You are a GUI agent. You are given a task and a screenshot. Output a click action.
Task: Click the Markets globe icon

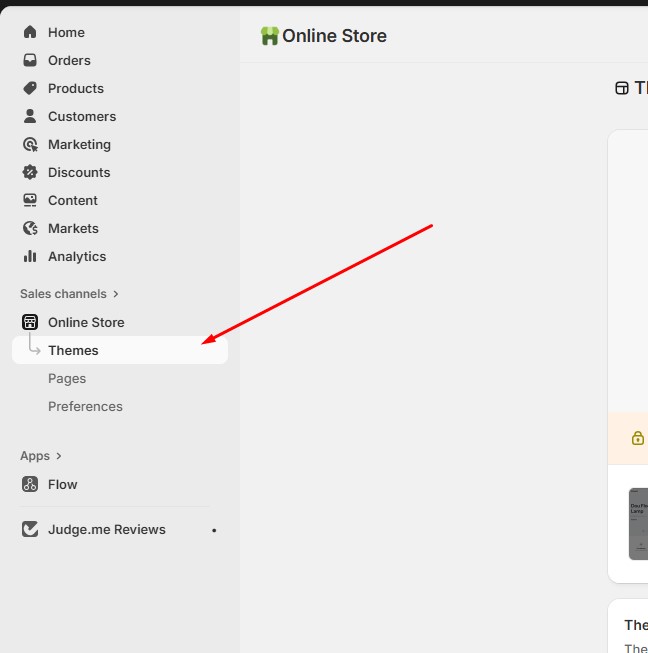point(30,228)
